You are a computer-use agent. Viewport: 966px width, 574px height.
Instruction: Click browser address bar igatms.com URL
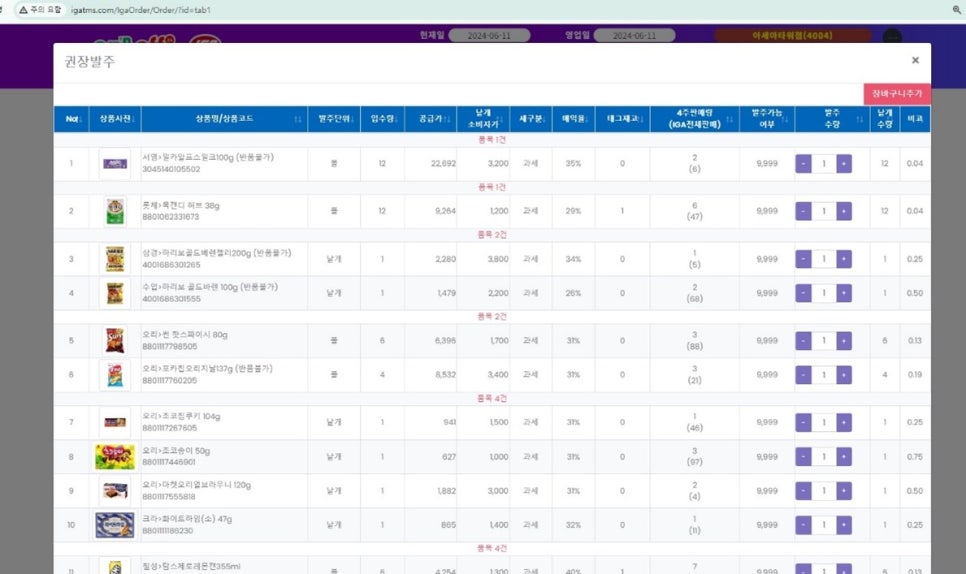(x=140, y=10)
